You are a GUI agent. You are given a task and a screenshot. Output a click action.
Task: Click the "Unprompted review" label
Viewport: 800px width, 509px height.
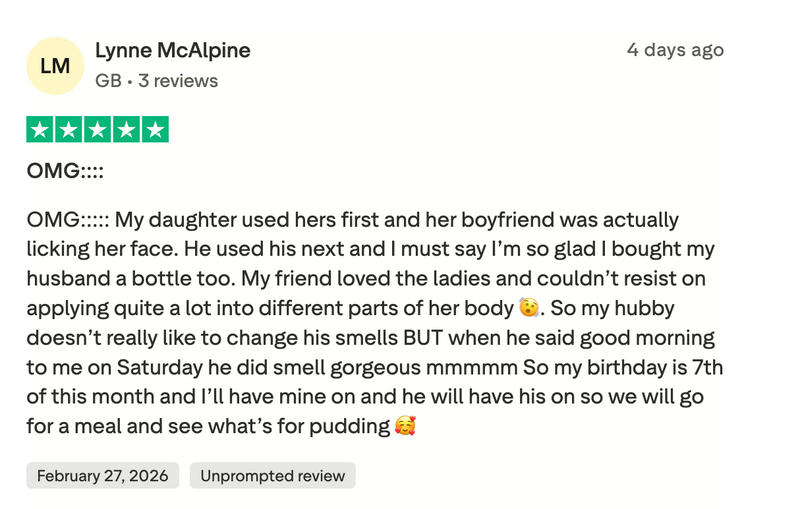[x=272, y=476]
